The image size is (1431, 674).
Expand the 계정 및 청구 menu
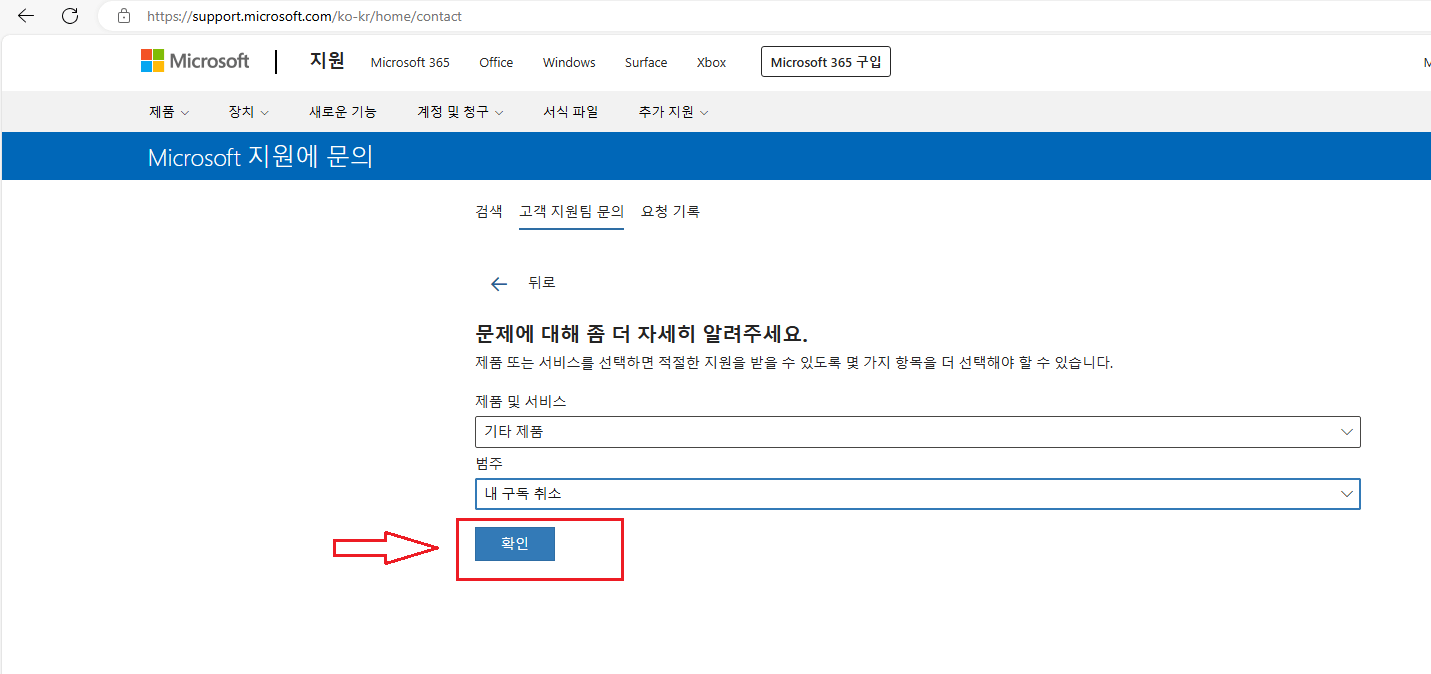[460, 112]
